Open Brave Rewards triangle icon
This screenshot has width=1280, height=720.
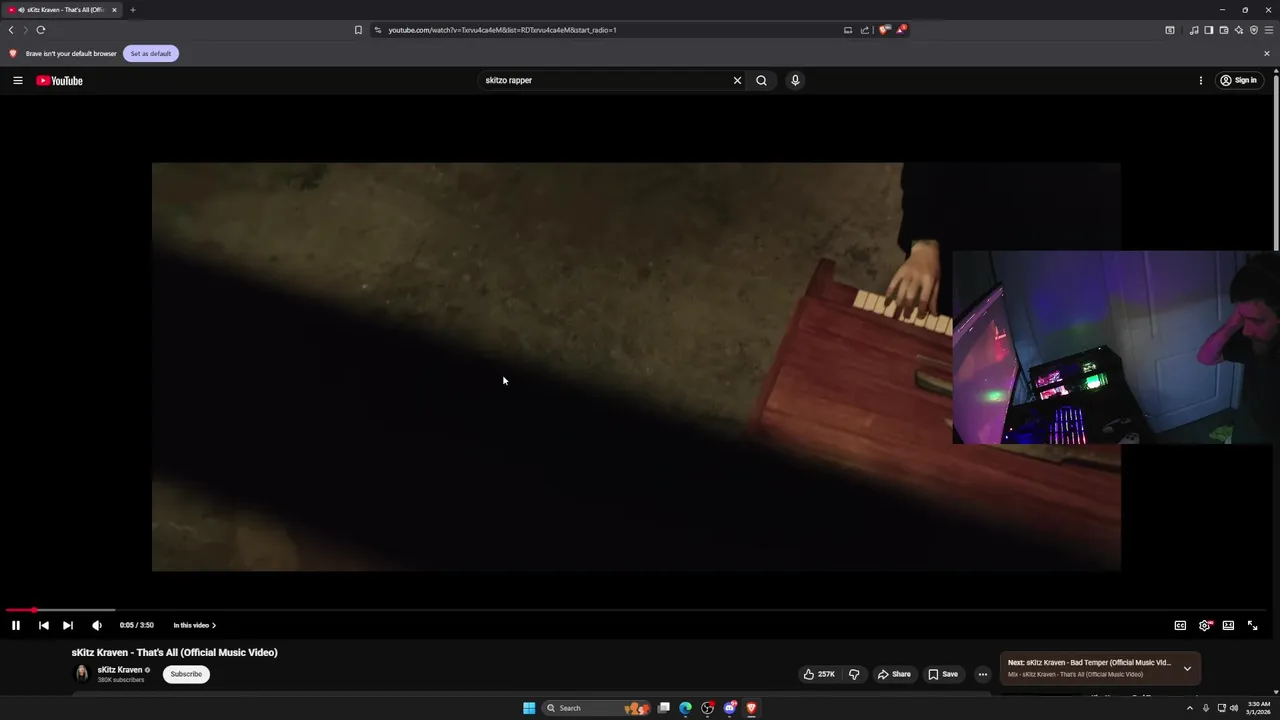901,30
